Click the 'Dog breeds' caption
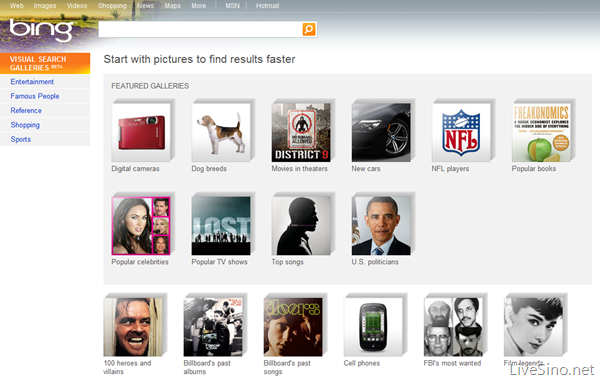The height and width of the screenshot is (381, 600). 209,169
